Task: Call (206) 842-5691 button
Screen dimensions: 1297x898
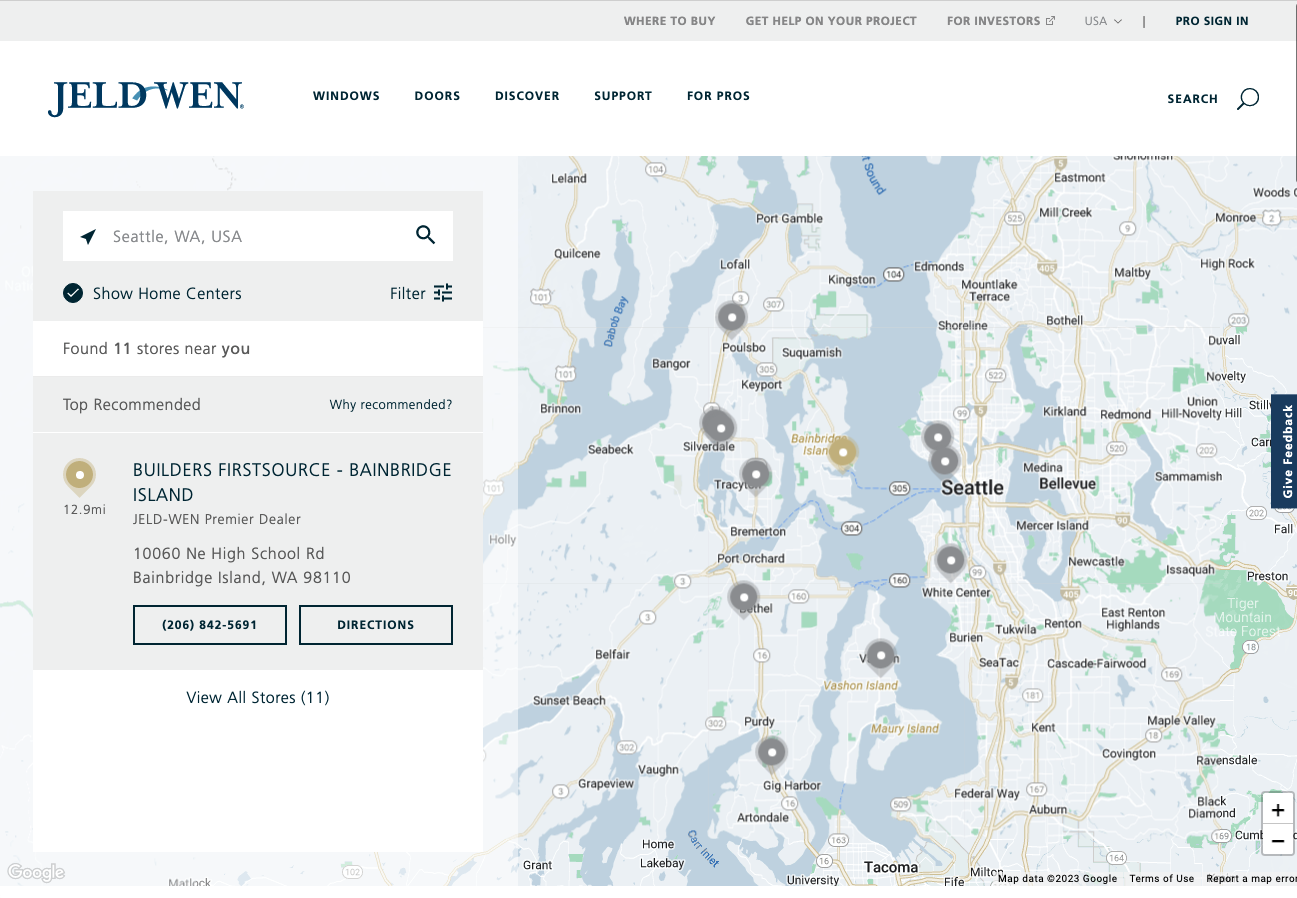Action: [x=210, y=625]
